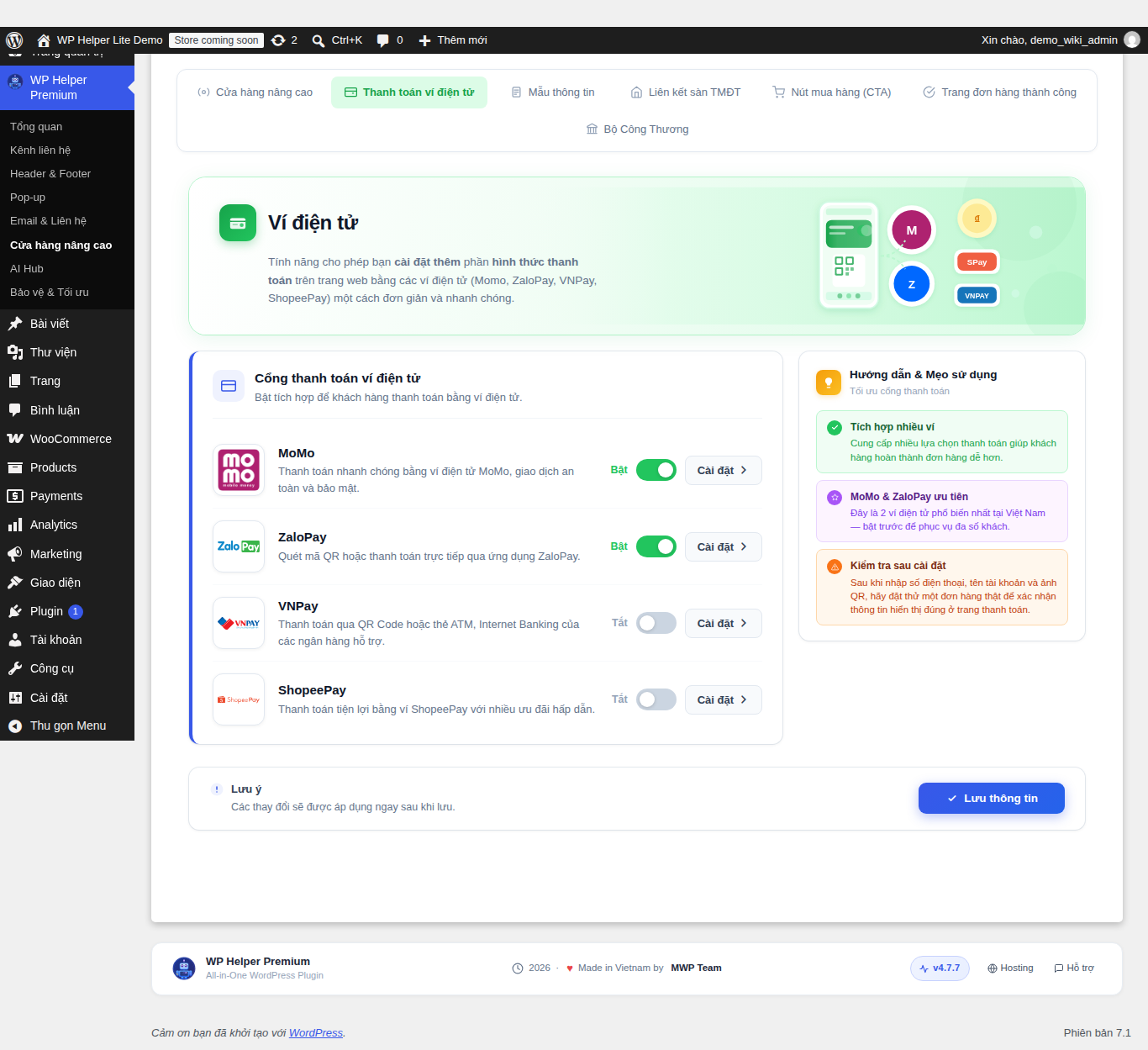The width and height of the screenshot is (1148, 1050).
Task: Open the Hosting footer link
Action: (1010, 968)
